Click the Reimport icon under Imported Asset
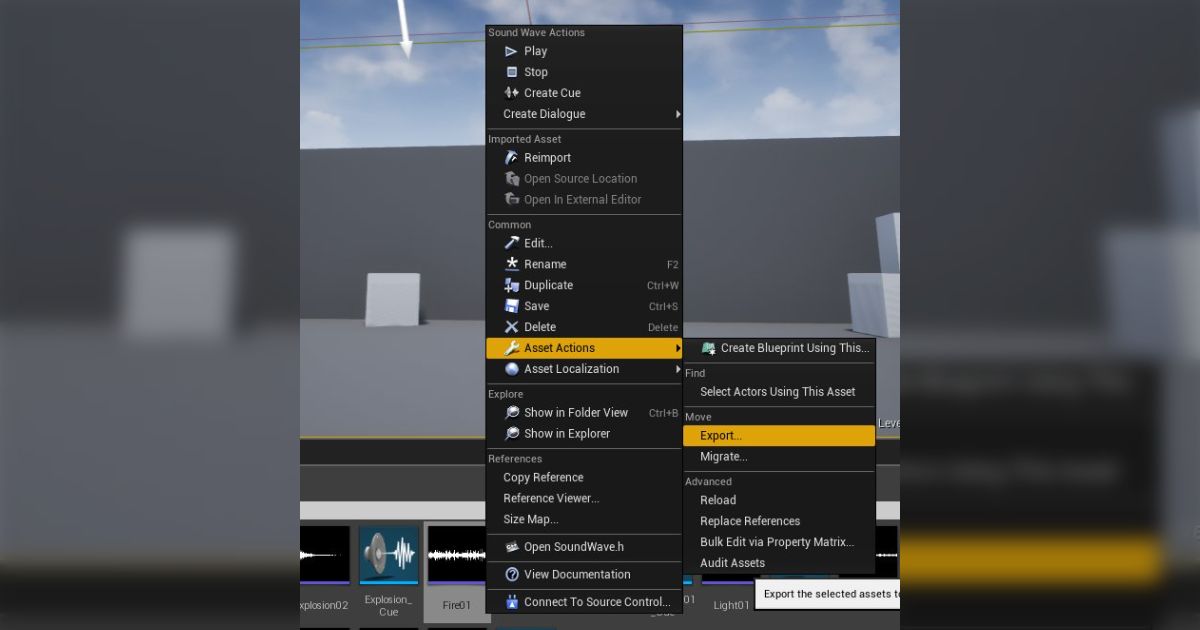The image size is (1200, 630). pos(512,157)
